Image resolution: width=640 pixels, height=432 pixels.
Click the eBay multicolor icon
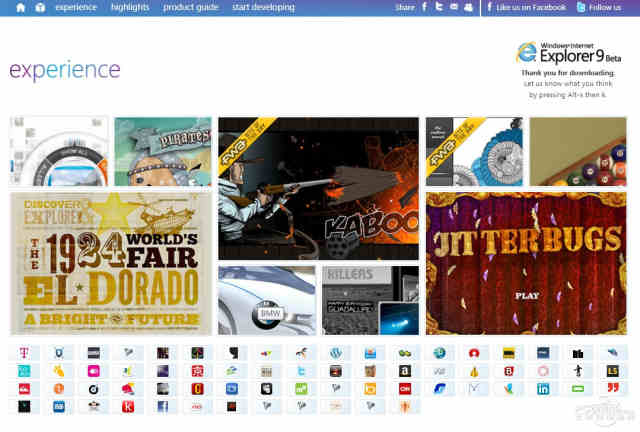(x=267, y=353)
